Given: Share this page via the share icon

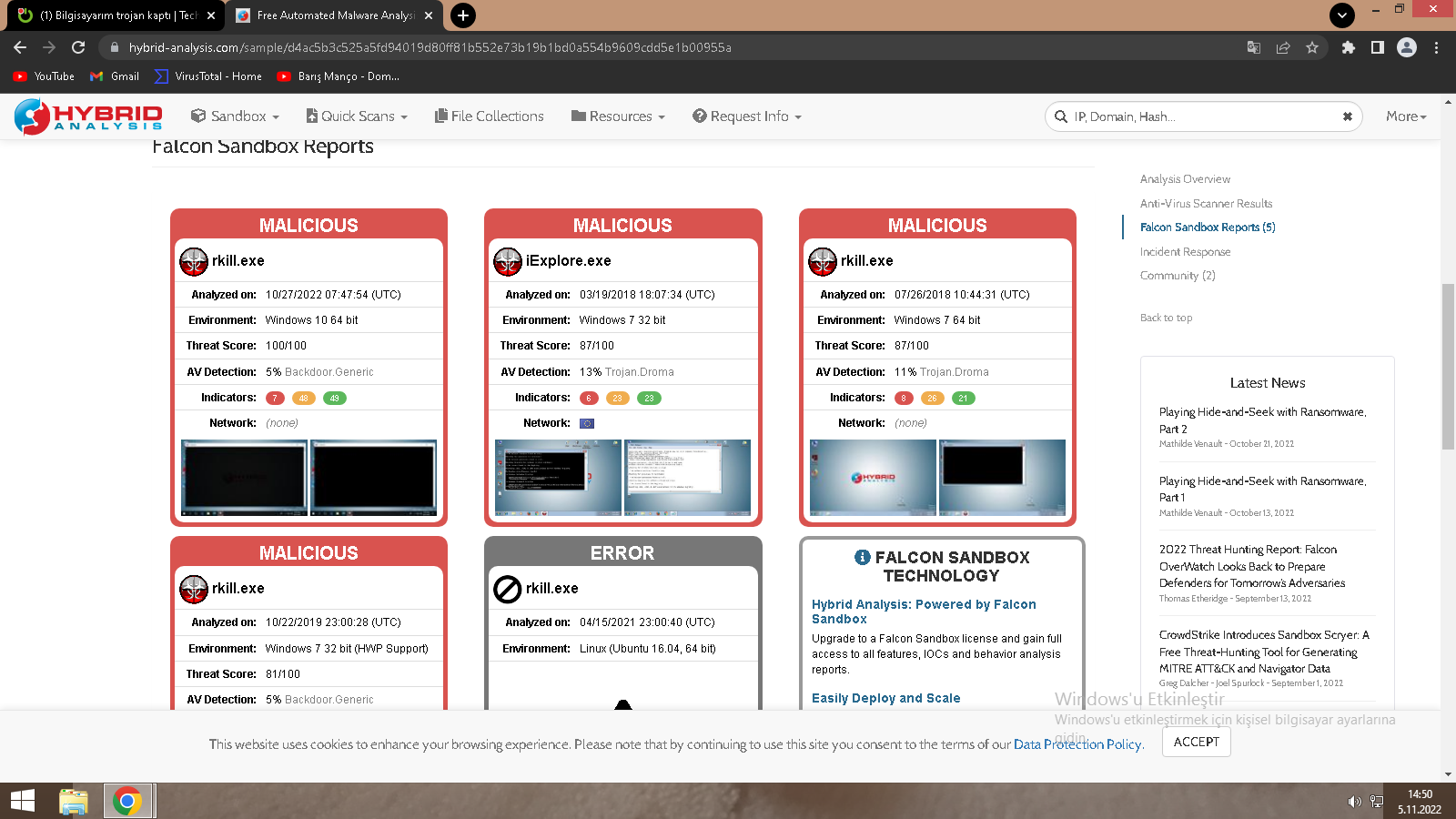Looking at the screenshot, I should [1283, 47].
